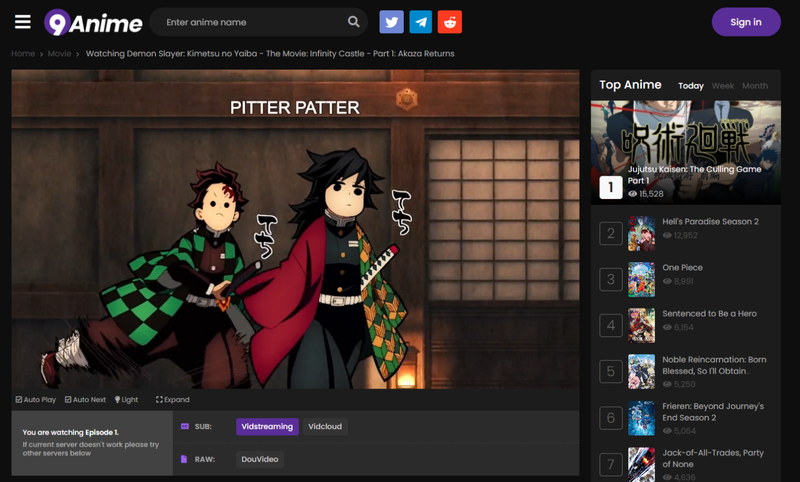Select the DouVideo raw server
Screen dimensions: 800x482
click(260, 459)
